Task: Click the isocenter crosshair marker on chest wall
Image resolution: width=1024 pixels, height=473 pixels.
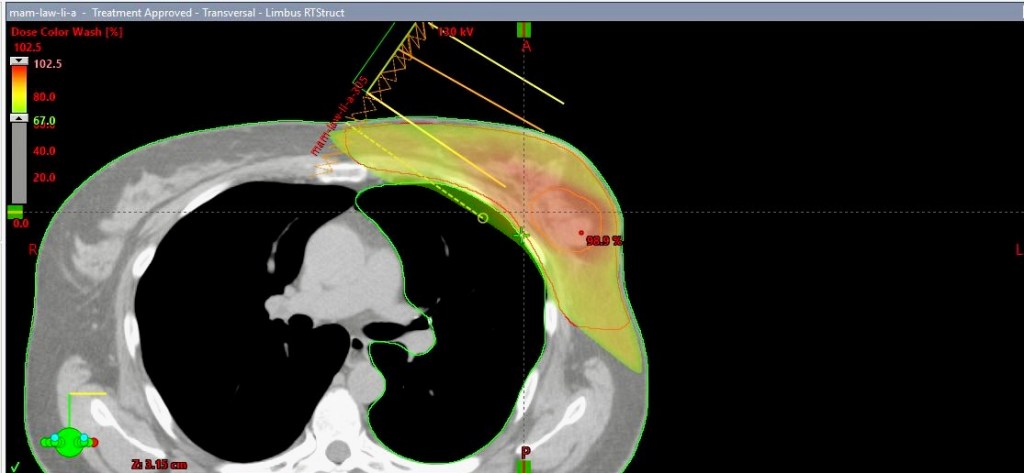Action: pyautogui.click(x=519, y=234)
